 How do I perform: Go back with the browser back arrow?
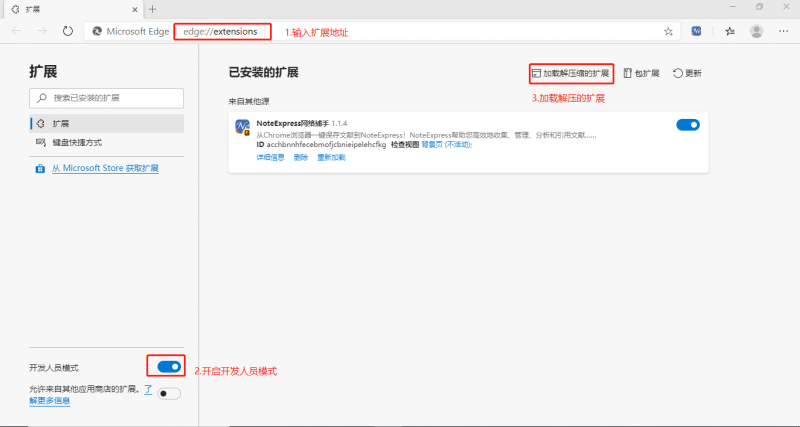pos(17,31)
